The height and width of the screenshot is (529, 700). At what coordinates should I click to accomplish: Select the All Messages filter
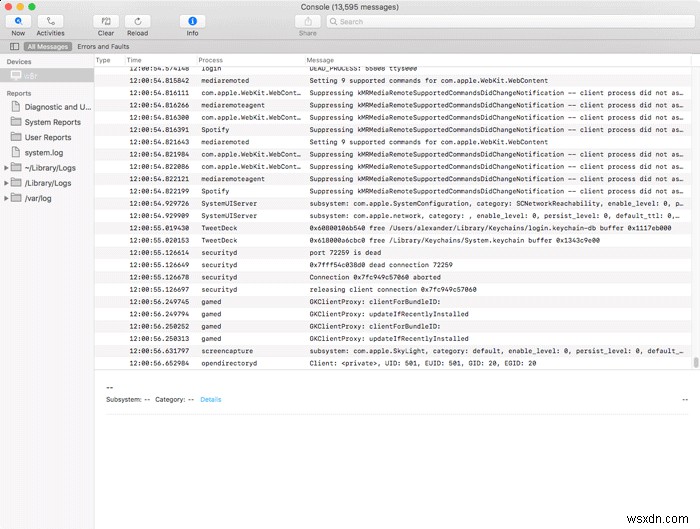[x=48, y=46]
